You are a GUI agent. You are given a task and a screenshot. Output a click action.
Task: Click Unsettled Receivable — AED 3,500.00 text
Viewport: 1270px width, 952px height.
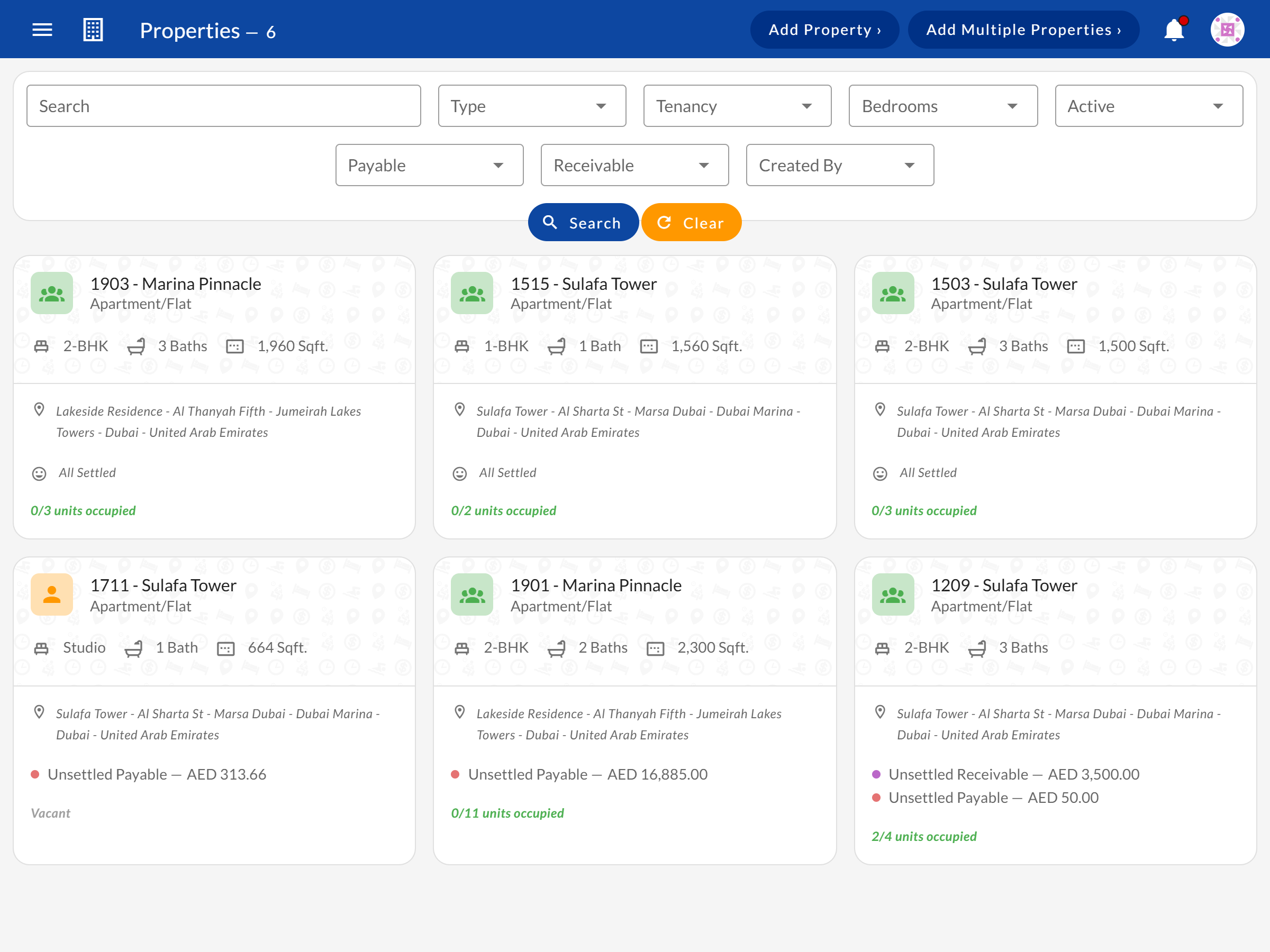tap(1014, 774)
